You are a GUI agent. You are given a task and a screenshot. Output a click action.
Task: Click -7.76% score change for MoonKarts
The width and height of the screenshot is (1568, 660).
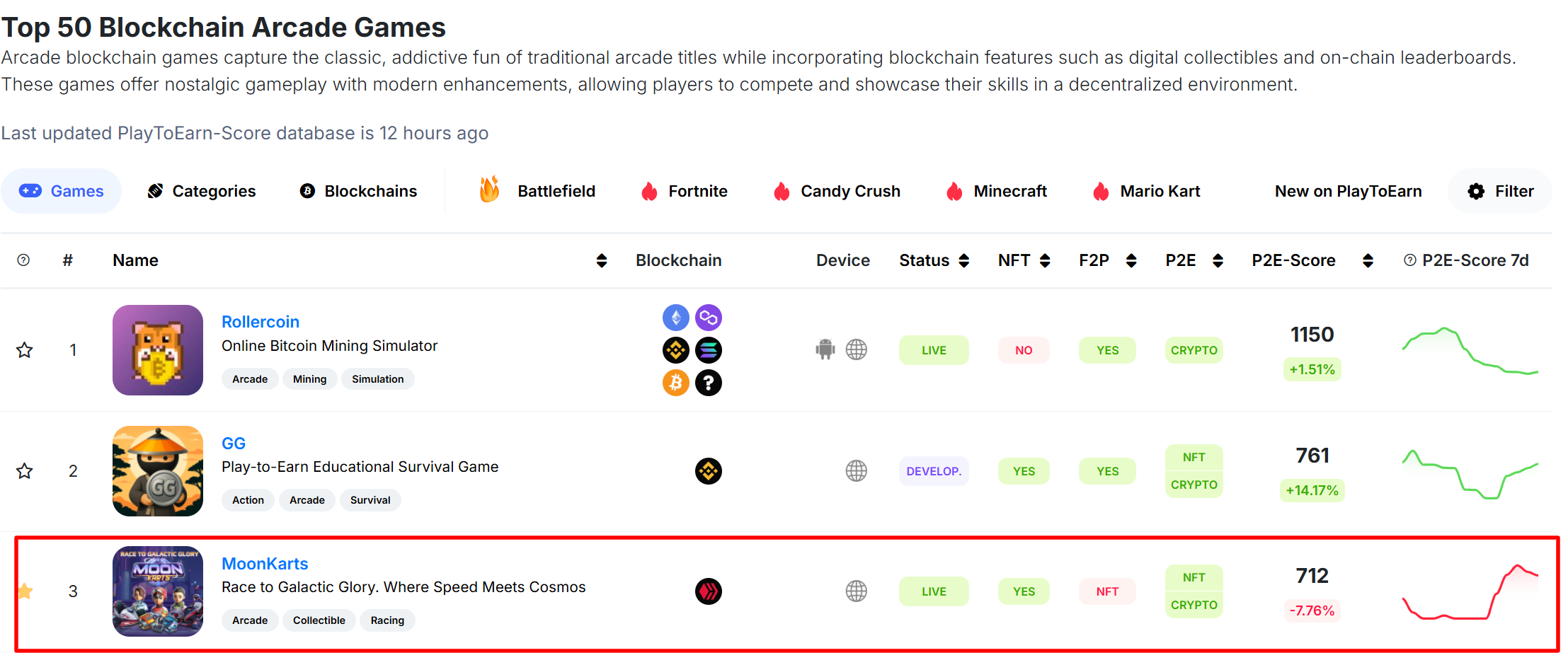(1312, 610)
